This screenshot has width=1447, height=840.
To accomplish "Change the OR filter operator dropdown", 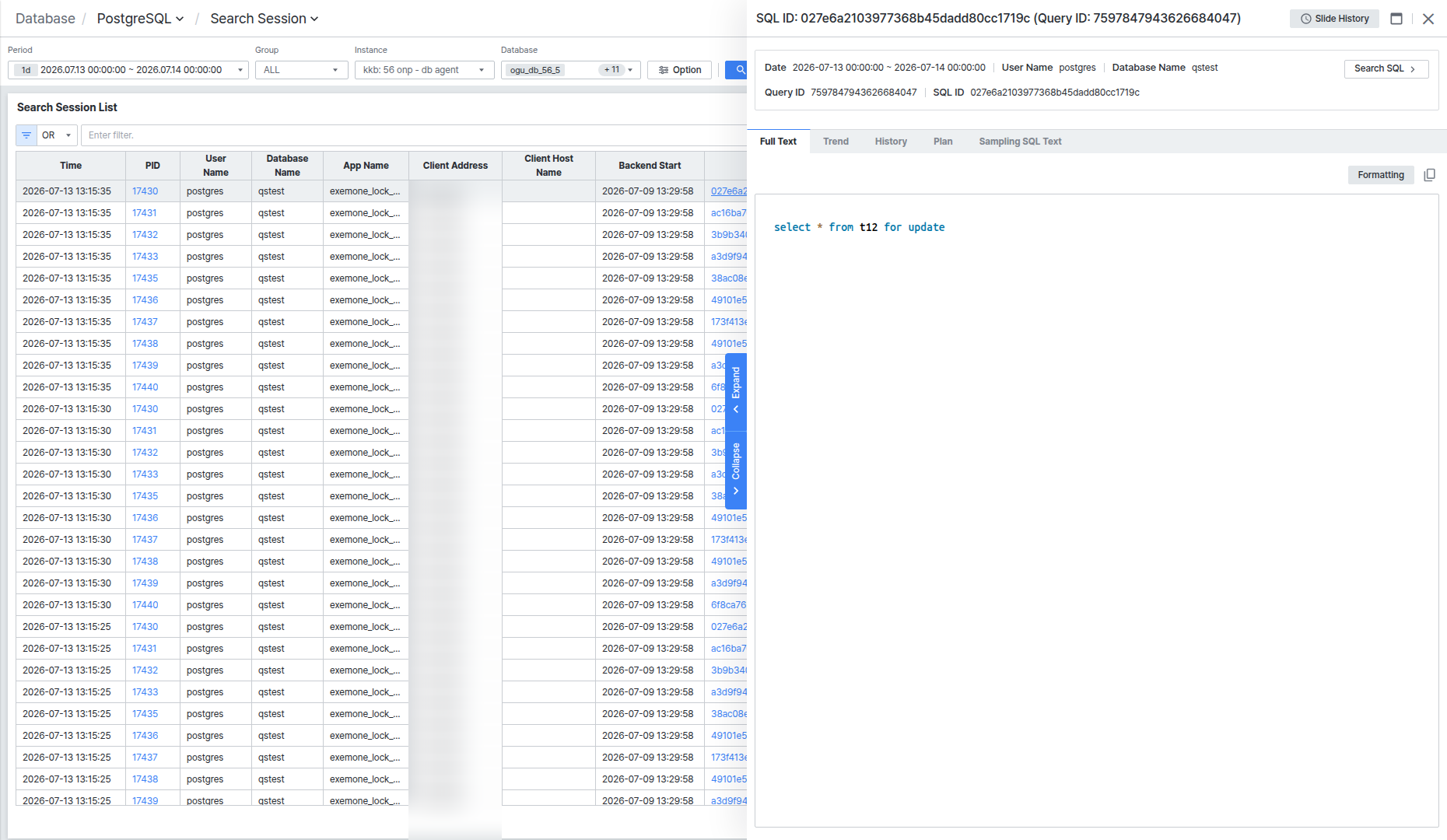I will pos(57,135).
